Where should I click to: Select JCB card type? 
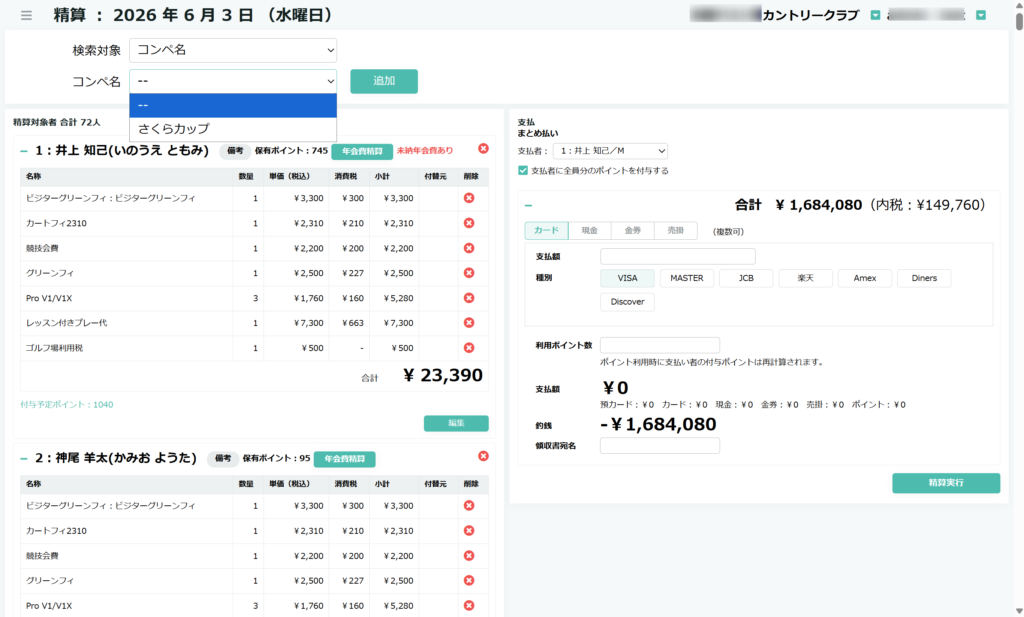pyautogui.click(x=746, y=278)
